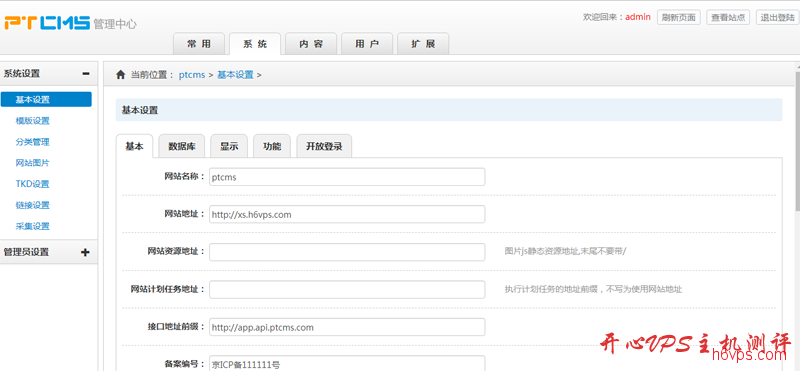Click the 刷新页面 button
This screenshot has height=371, width=800.
tap(679, 17)
